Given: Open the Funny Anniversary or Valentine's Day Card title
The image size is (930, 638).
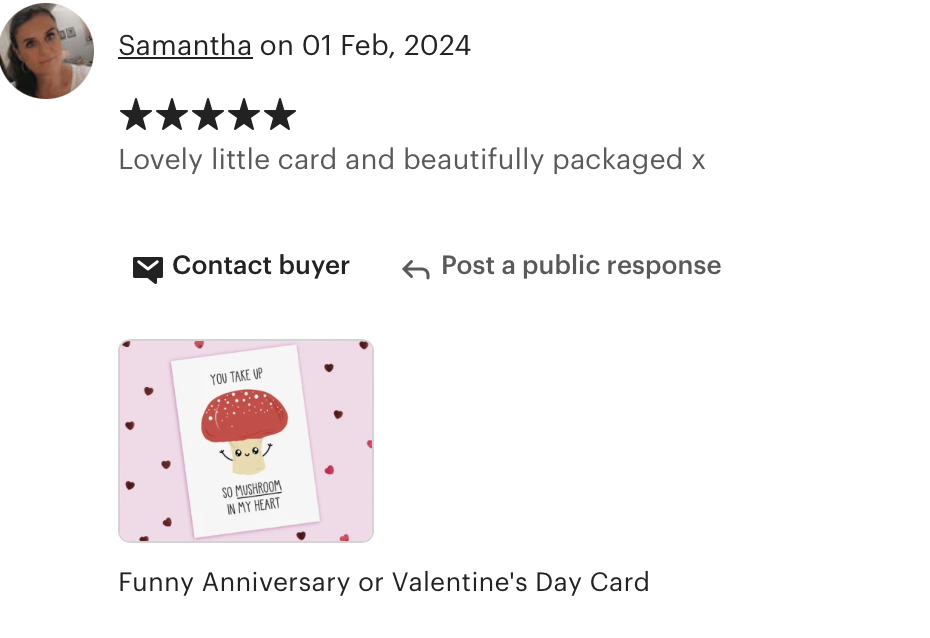Looking at the screenshot, I should click(x=384, y=582).
